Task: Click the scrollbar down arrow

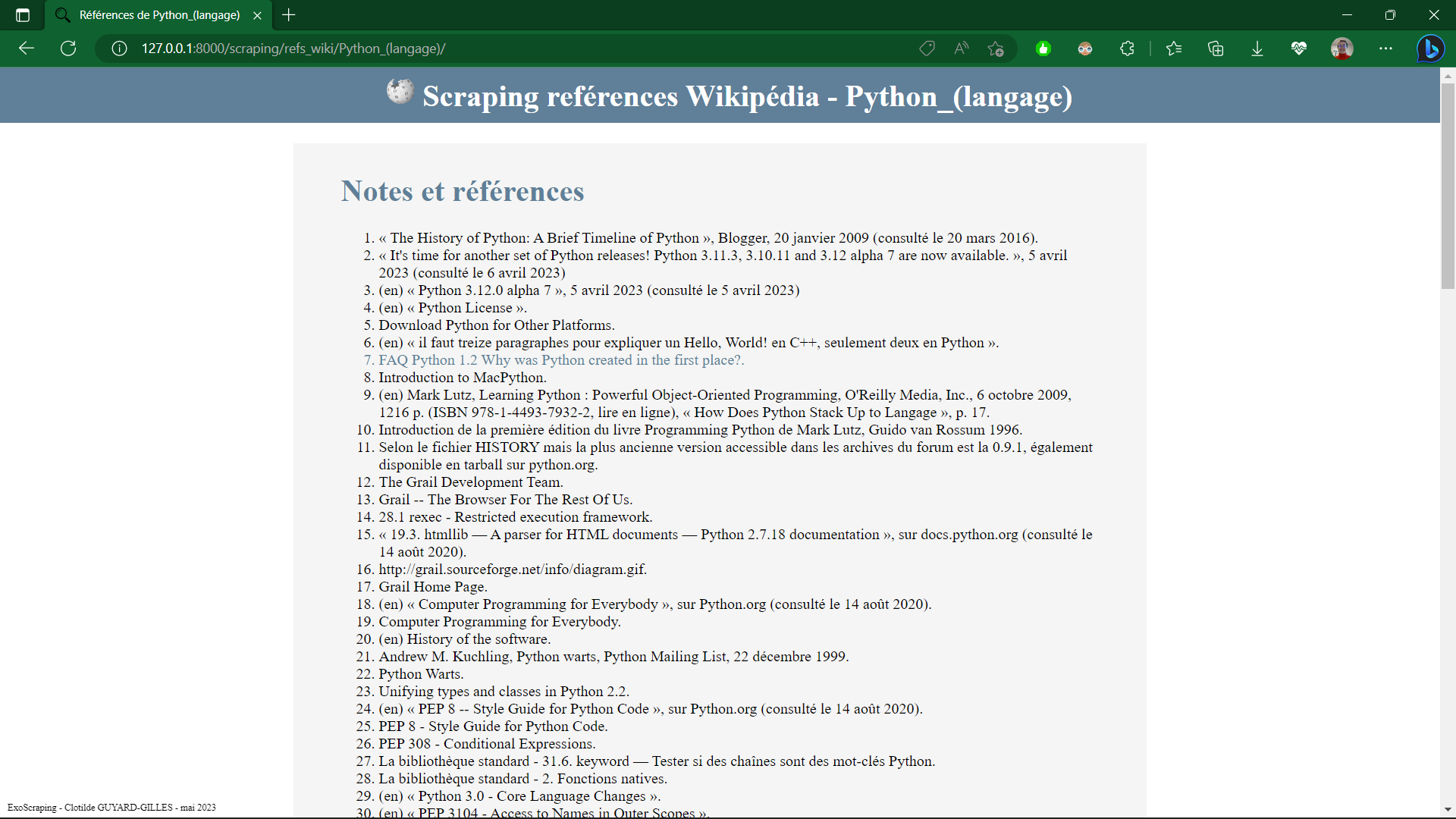Action: click(1448, 810)
